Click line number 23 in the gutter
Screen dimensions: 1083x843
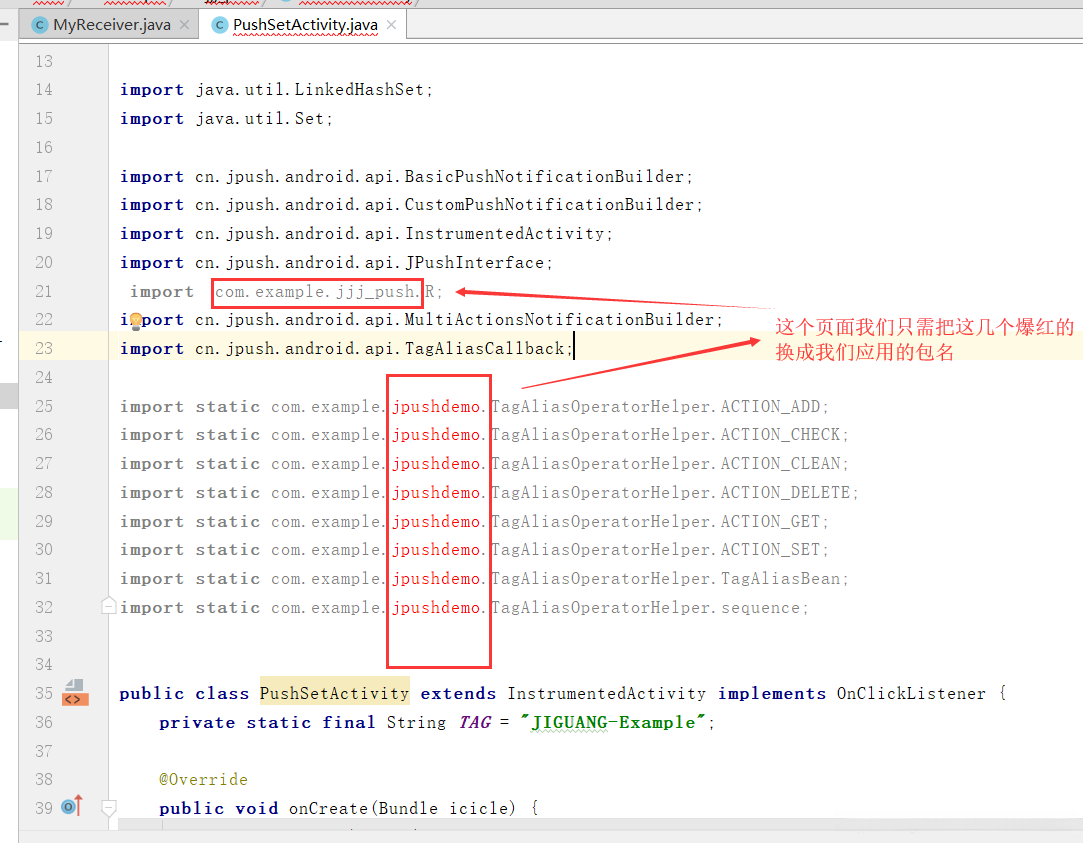click(44, 348)
